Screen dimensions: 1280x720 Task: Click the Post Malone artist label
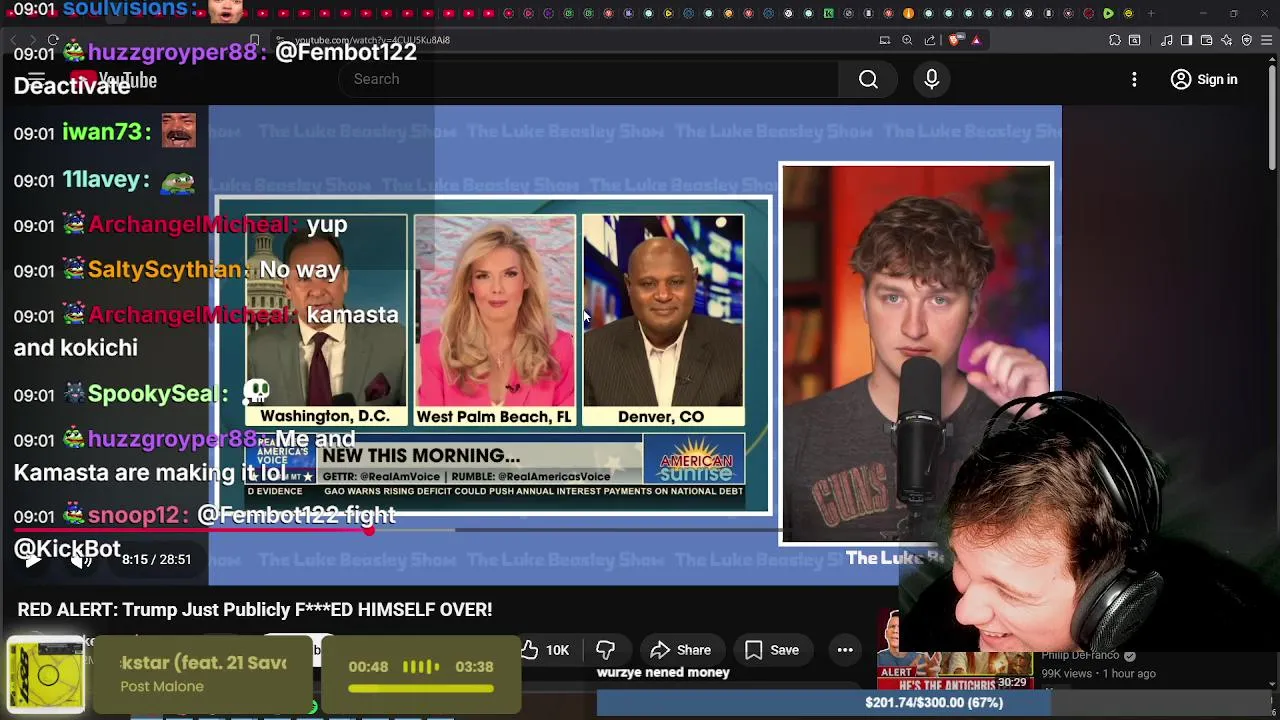162,686
